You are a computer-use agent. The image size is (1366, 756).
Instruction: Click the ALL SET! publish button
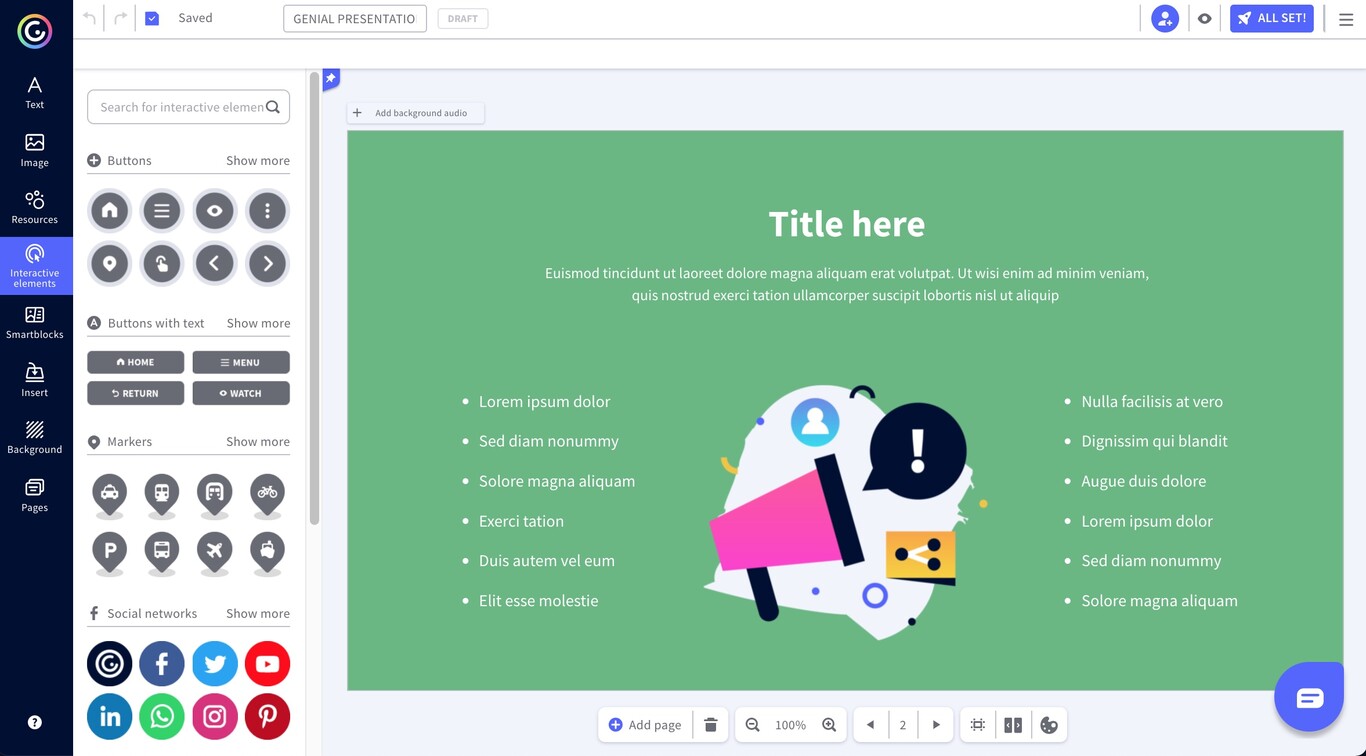pyautogui.click(x=1271, y=17)
